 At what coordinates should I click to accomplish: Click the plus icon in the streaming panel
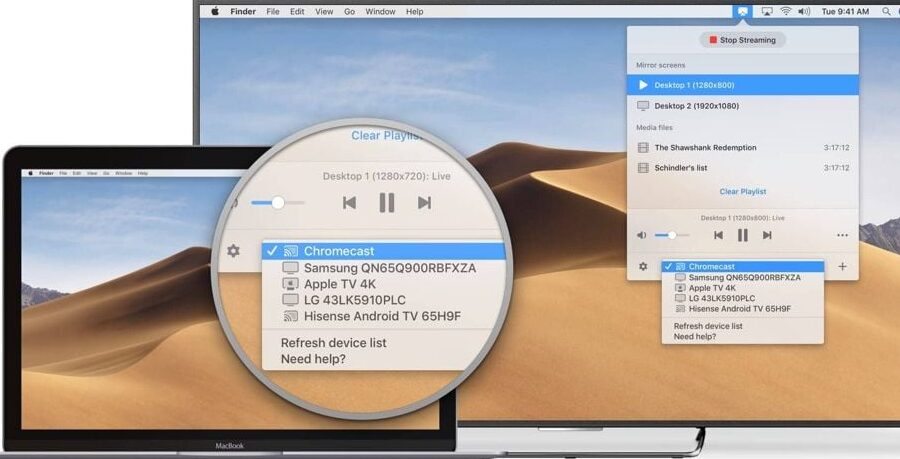(x=842, y=266)
